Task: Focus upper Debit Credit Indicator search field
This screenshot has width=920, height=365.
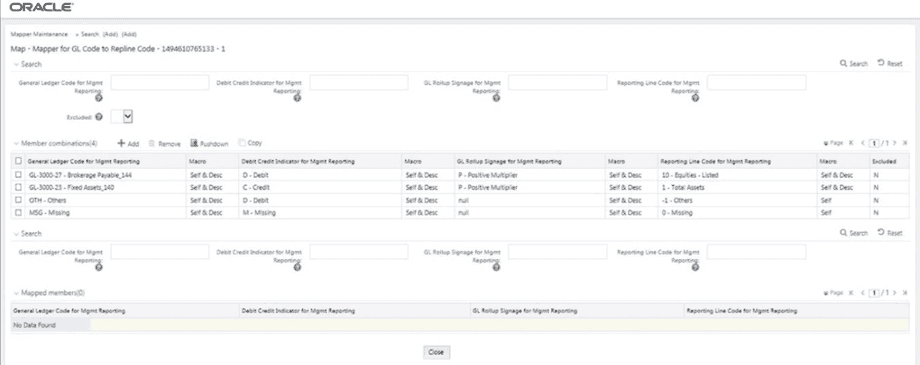Action: tap(358, 83)
